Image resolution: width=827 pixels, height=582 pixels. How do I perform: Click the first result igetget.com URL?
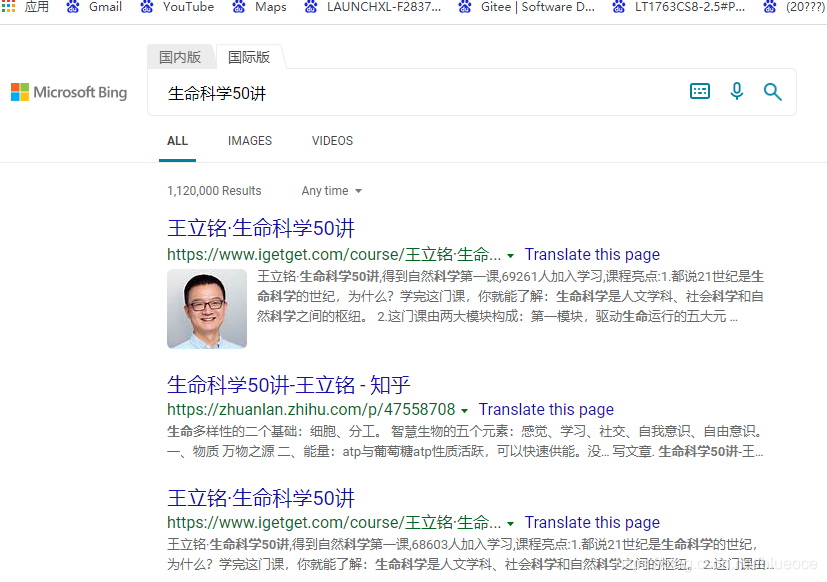coord(334,255)
